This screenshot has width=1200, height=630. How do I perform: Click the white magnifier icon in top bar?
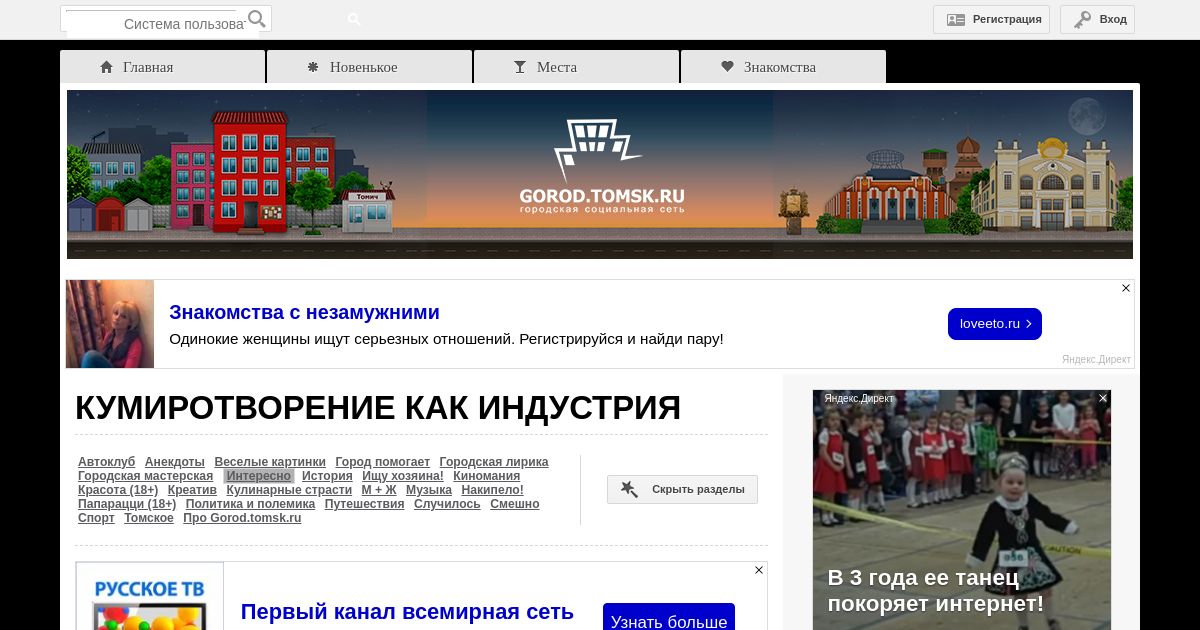(x=354, y=19)
